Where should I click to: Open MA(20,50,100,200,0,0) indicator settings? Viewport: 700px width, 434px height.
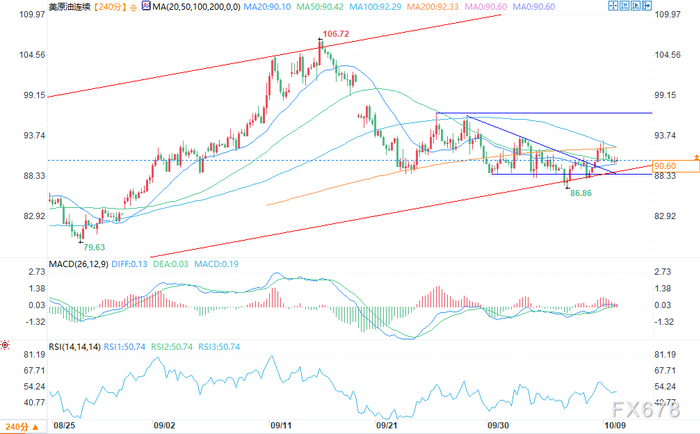[x=196, y=7]
